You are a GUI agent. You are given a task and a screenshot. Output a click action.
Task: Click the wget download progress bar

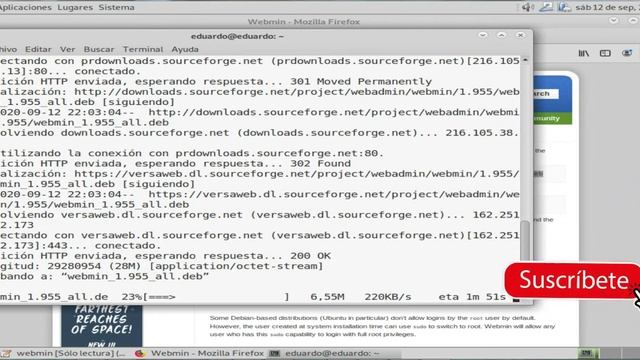216,297
